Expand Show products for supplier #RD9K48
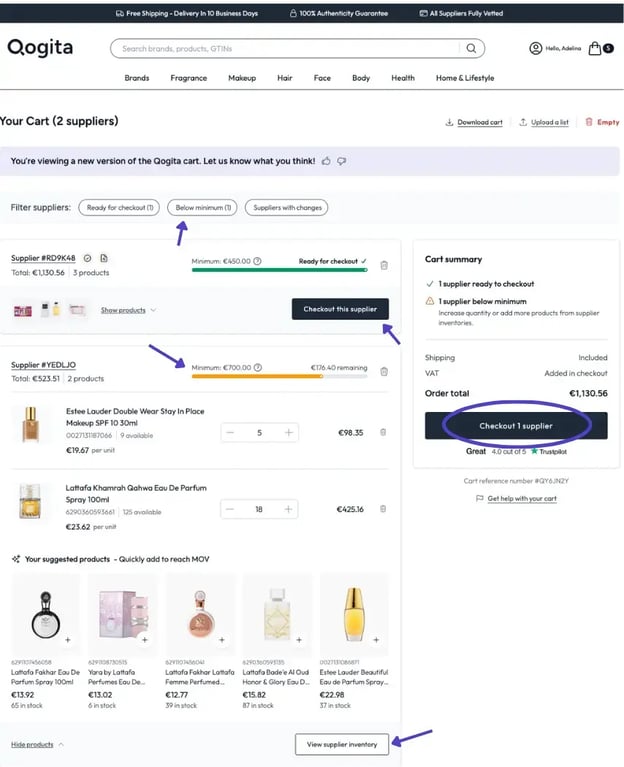Viewport: 624px width, 767px height. pos(128,310)
